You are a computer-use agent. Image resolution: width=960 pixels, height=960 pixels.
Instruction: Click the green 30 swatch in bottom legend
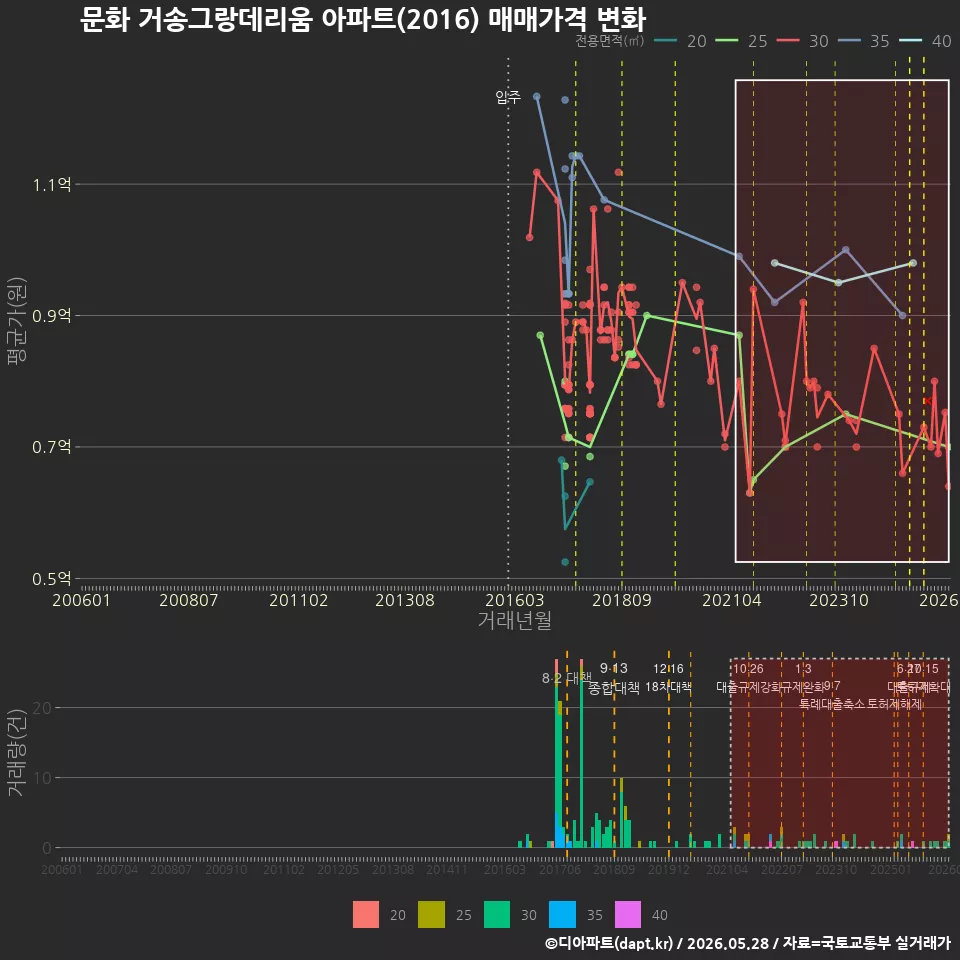497,915
